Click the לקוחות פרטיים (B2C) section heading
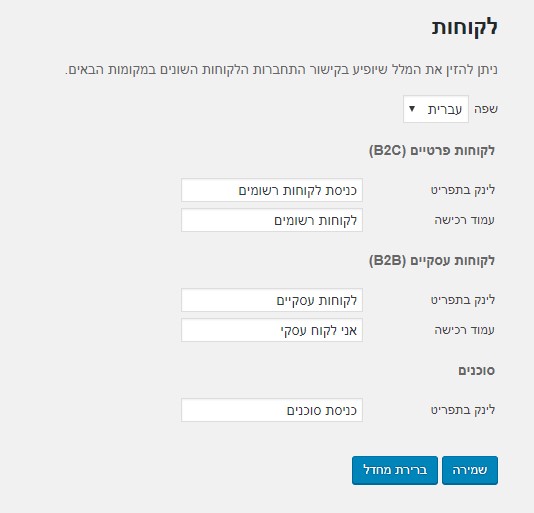The image size is (534, 513). (x=432, y=151)
